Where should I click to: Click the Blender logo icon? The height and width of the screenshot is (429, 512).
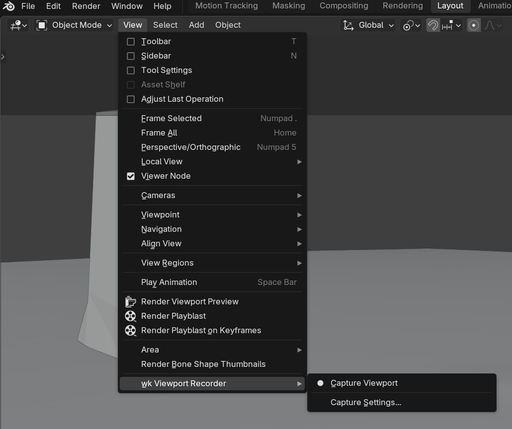coord(9,6)
